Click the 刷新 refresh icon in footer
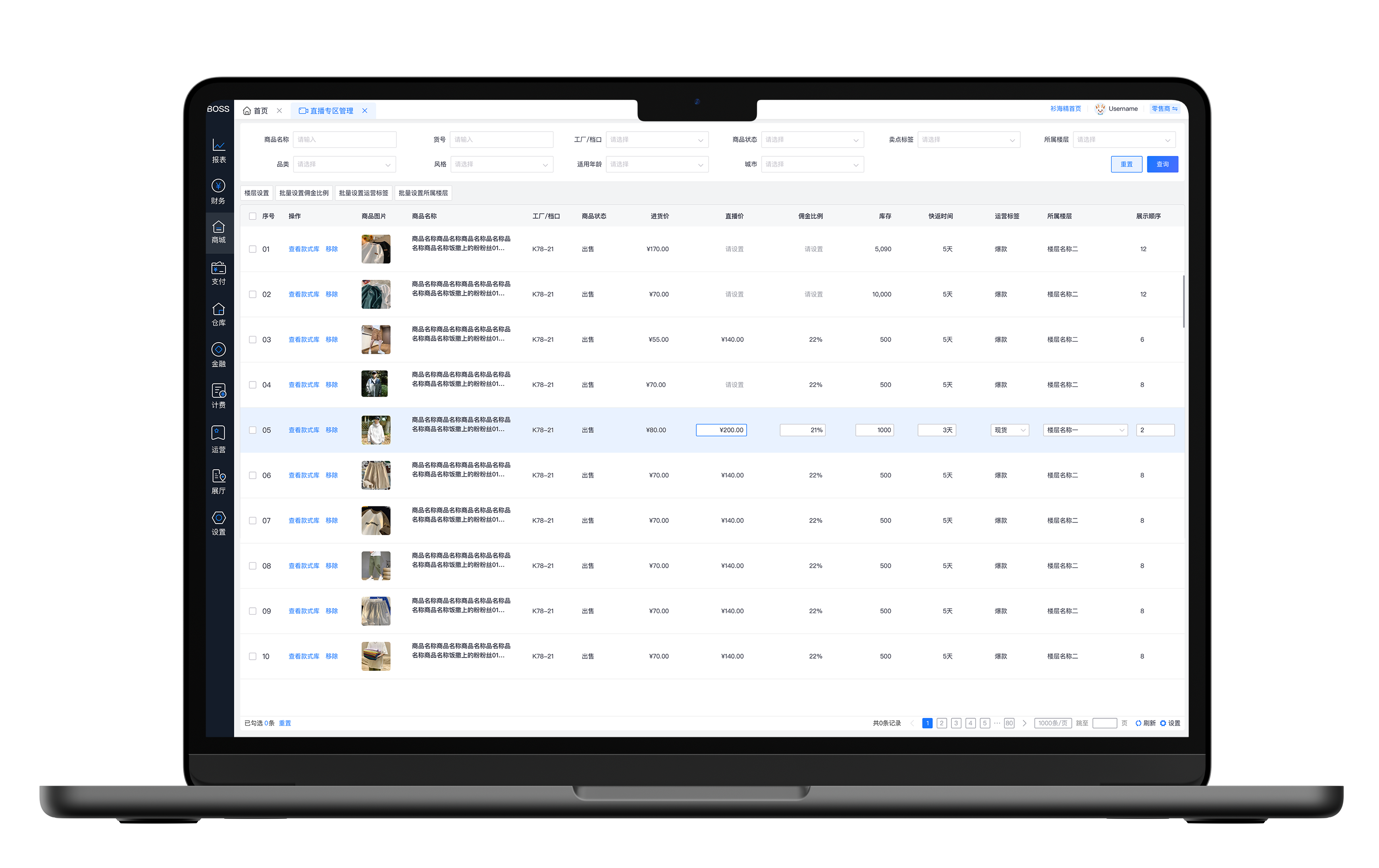 [1138, 723]
